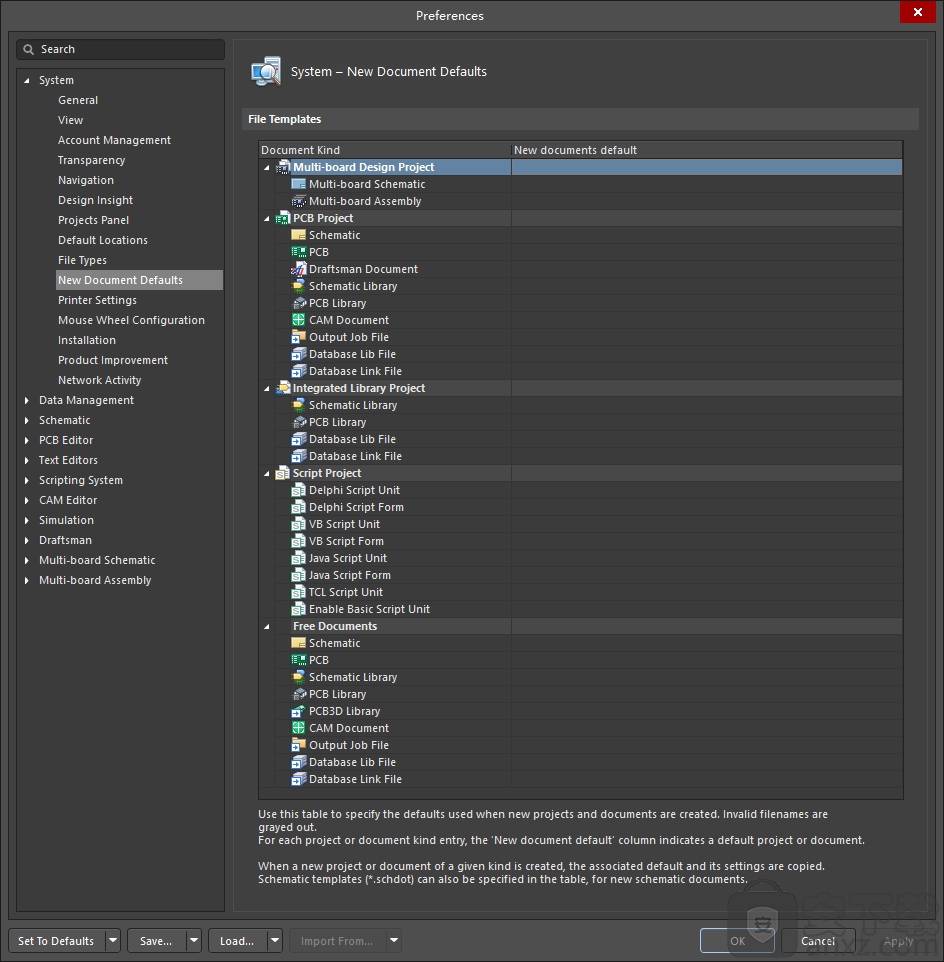
Task: Click the VB Script Form icon
Action: tap(298, 541)
